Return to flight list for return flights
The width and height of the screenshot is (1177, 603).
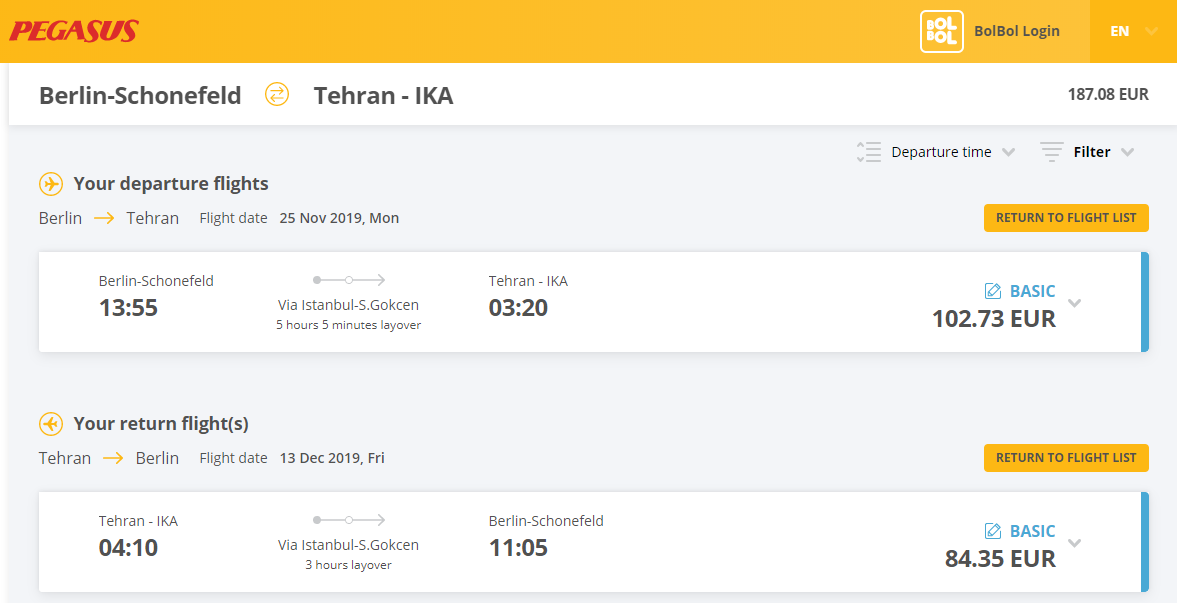(1066, 457)
